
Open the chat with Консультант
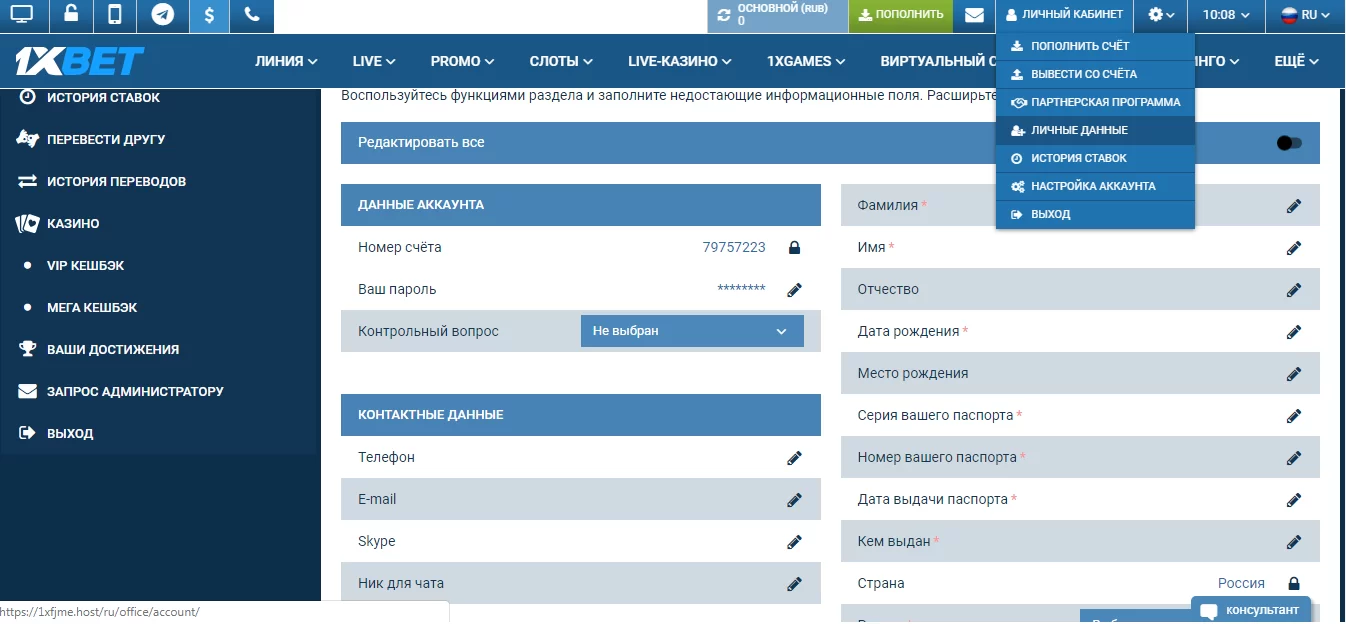(1251, 609)
